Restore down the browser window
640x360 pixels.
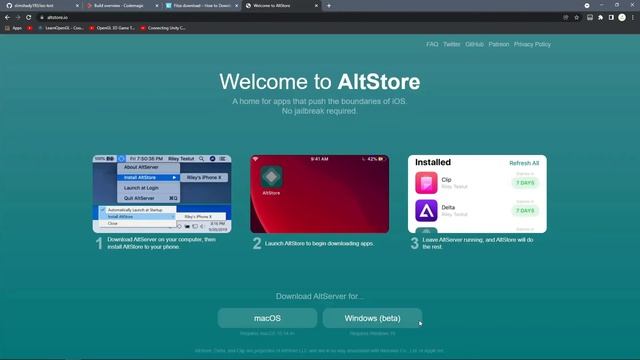pyautogui.click(x=617, y=6)
